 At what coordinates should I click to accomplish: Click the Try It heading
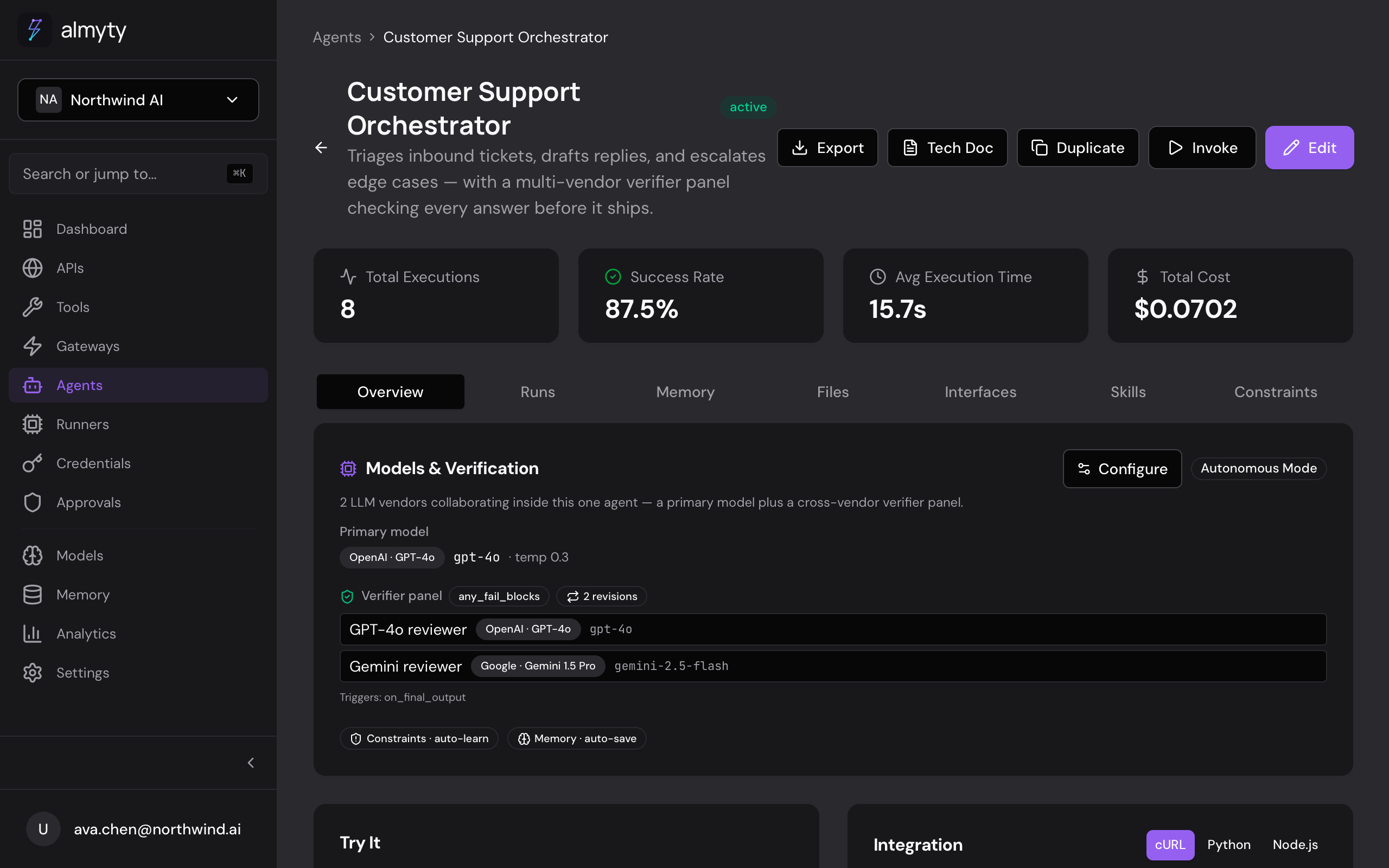pyautogui.click(x=360, y=843)
